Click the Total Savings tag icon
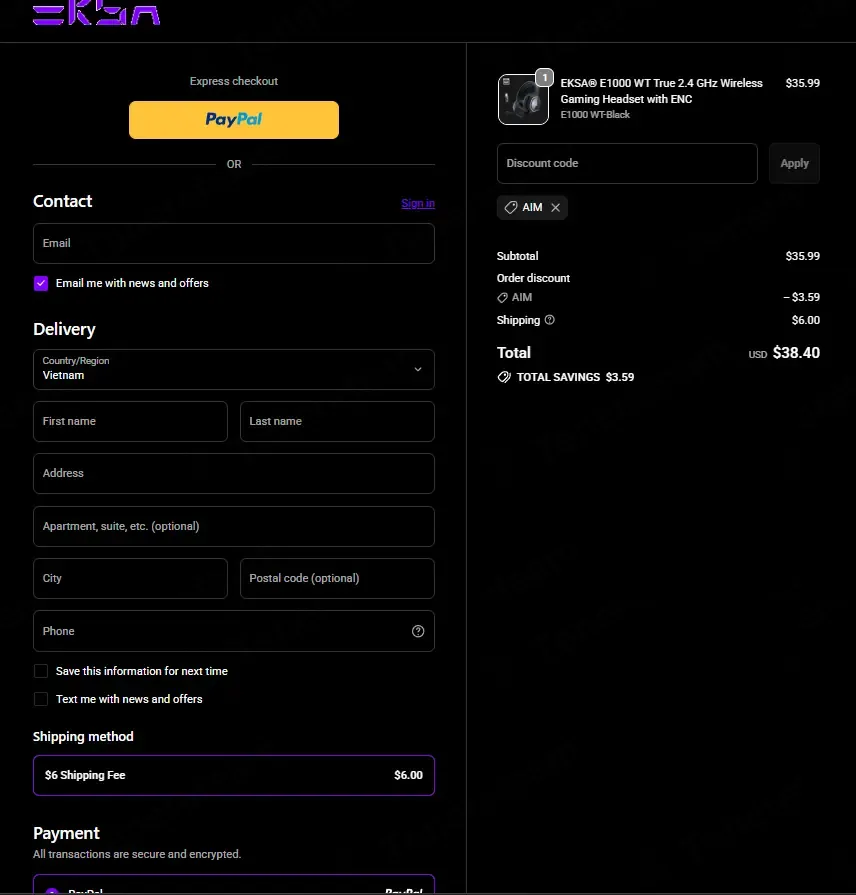The height and width of the screenshot is (895, 856). pyautogui.click(x=504, y=377)
